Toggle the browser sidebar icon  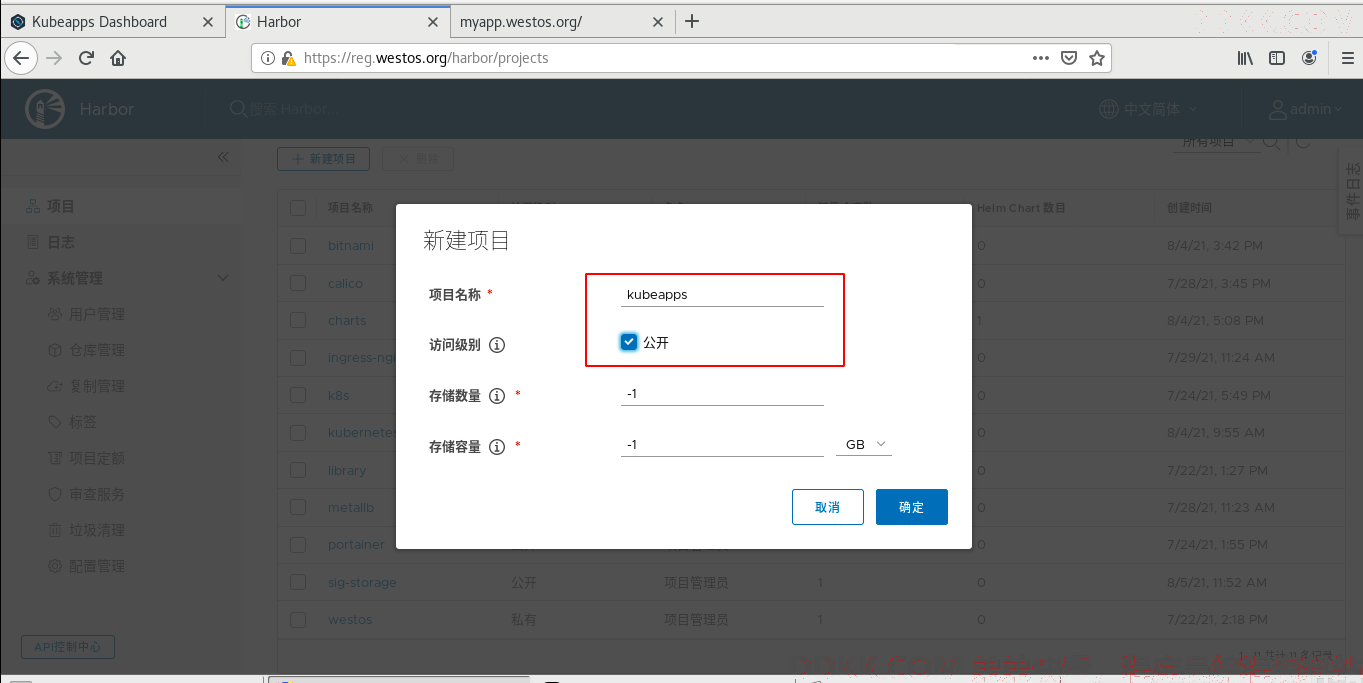1277,58
